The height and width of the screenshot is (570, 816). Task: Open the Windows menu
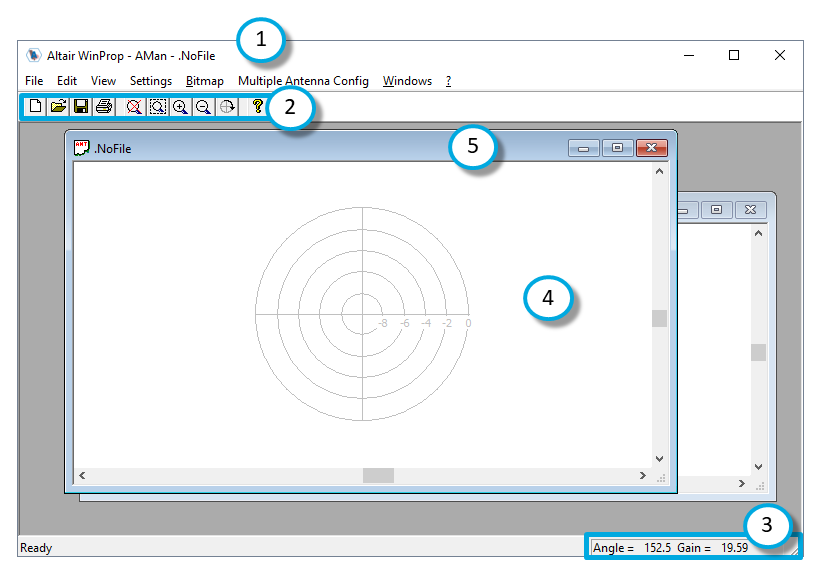point(407,81)
